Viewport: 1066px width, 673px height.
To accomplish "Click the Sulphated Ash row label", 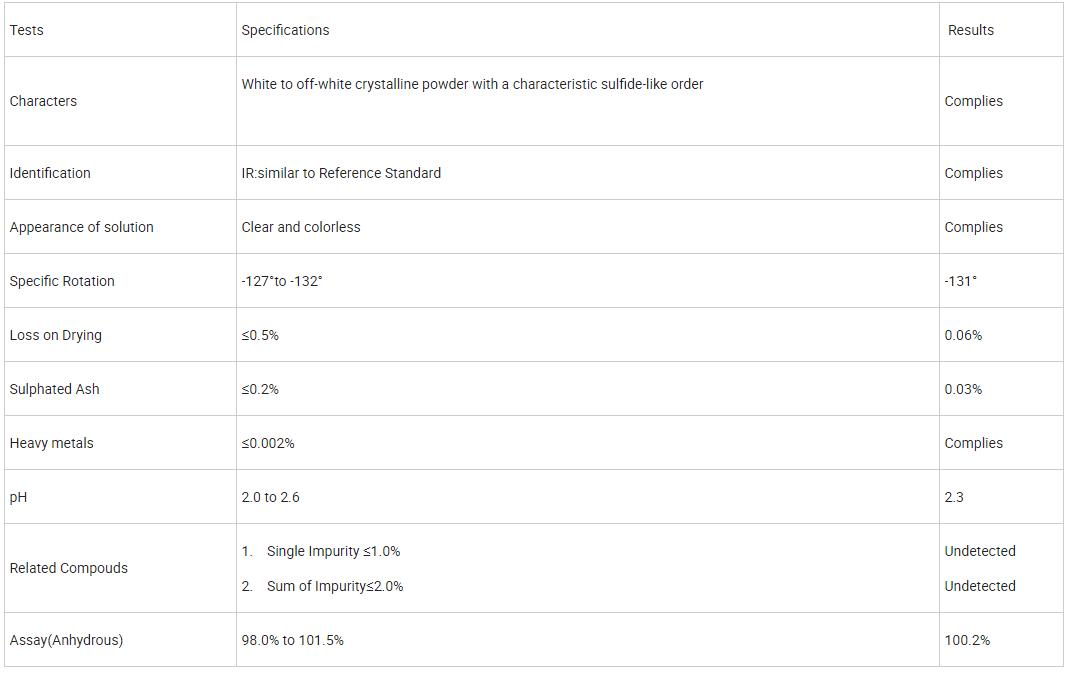I will tap(55, 389).
